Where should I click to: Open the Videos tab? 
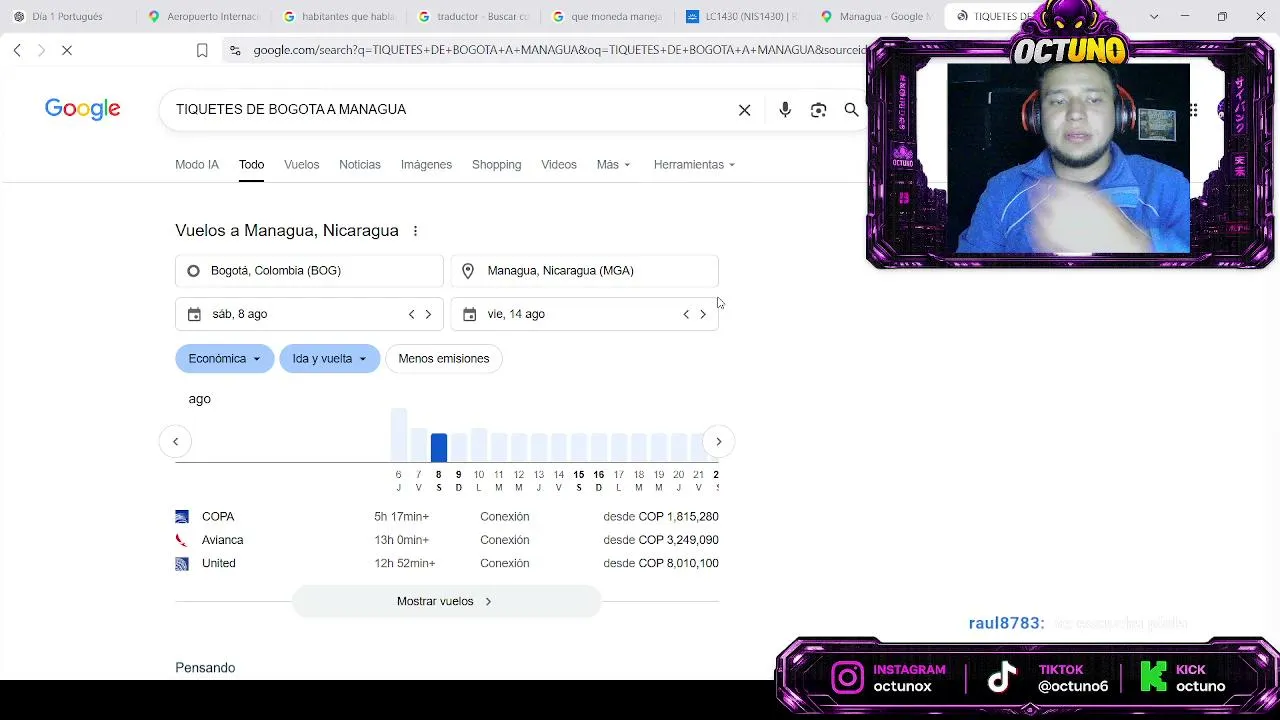click(559, 165)
